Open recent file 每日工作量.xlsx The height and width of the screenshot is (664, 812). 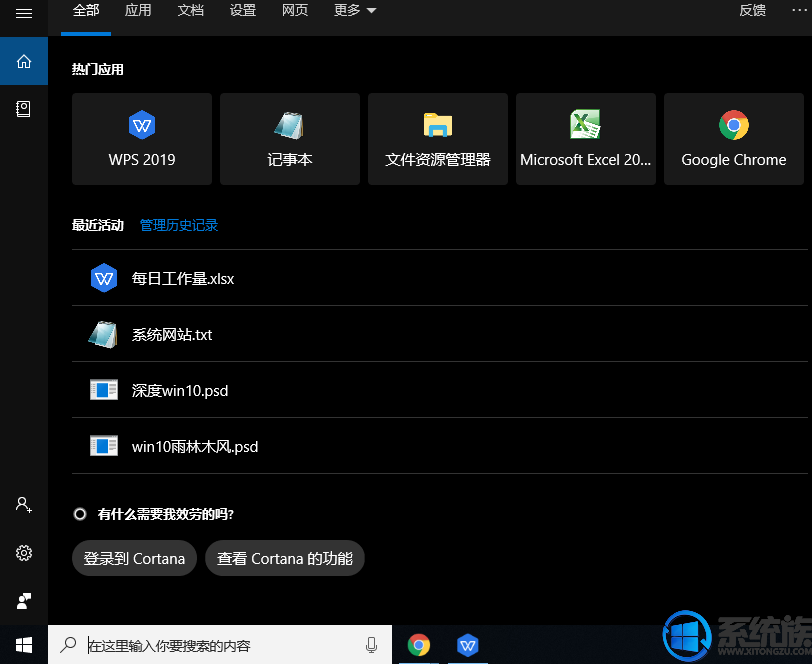coord(440,278)
